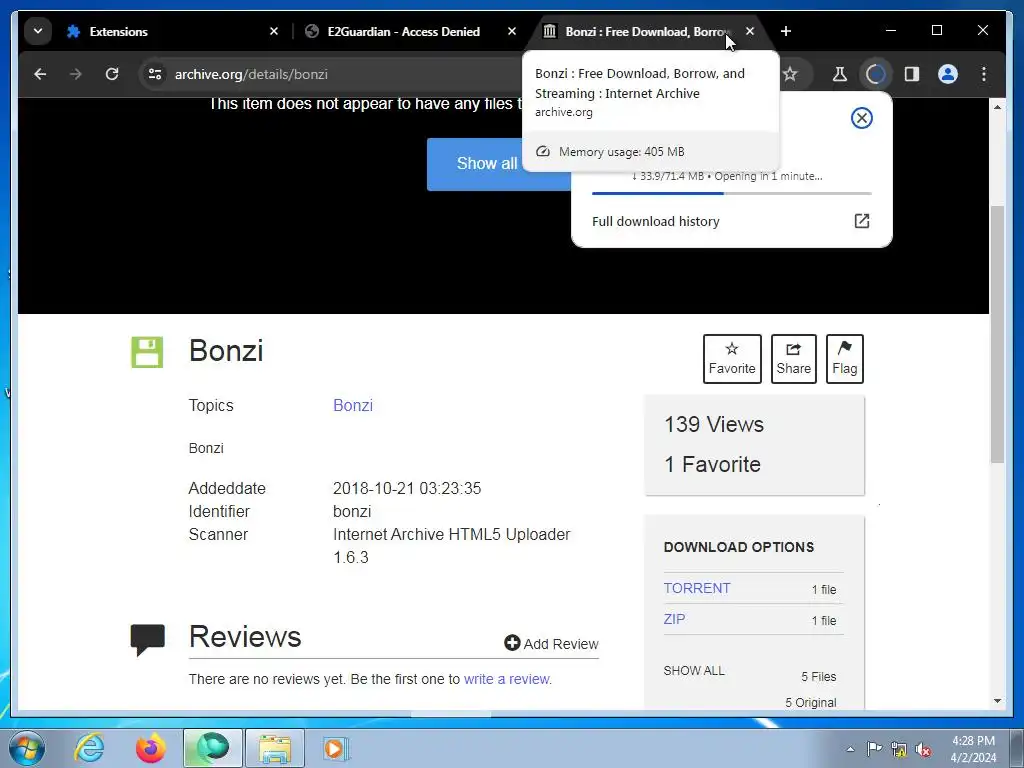Click the 5 Files count
1024x768 pixels.
point(819,677)
